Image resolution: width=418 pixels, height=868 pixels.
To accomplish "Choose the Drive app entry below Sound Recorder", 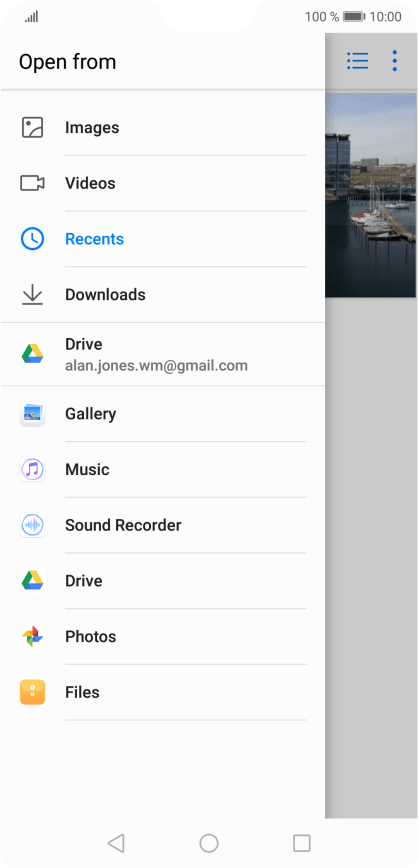I will (x=163, y=581).
